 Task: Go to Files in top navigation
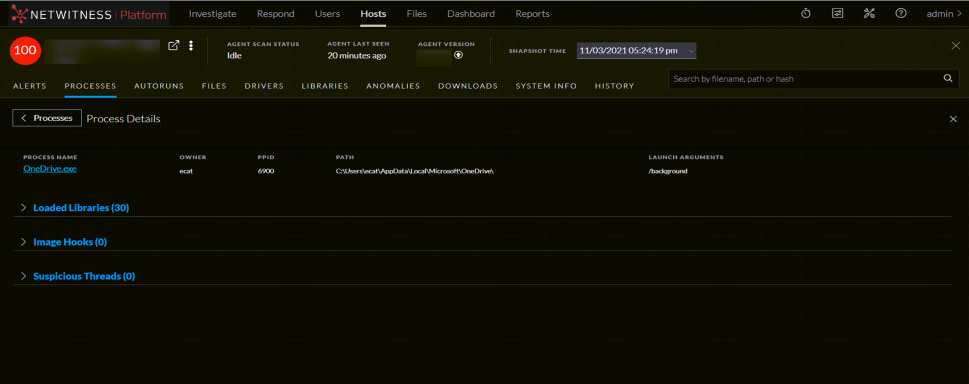tap(417, 14)
